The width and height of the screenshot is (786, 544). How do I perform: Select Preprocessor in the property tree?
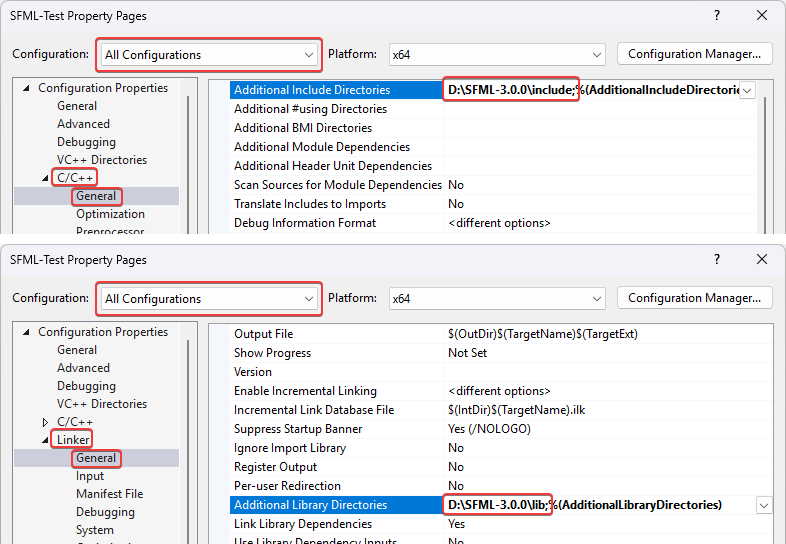click(x=110, y=231)
